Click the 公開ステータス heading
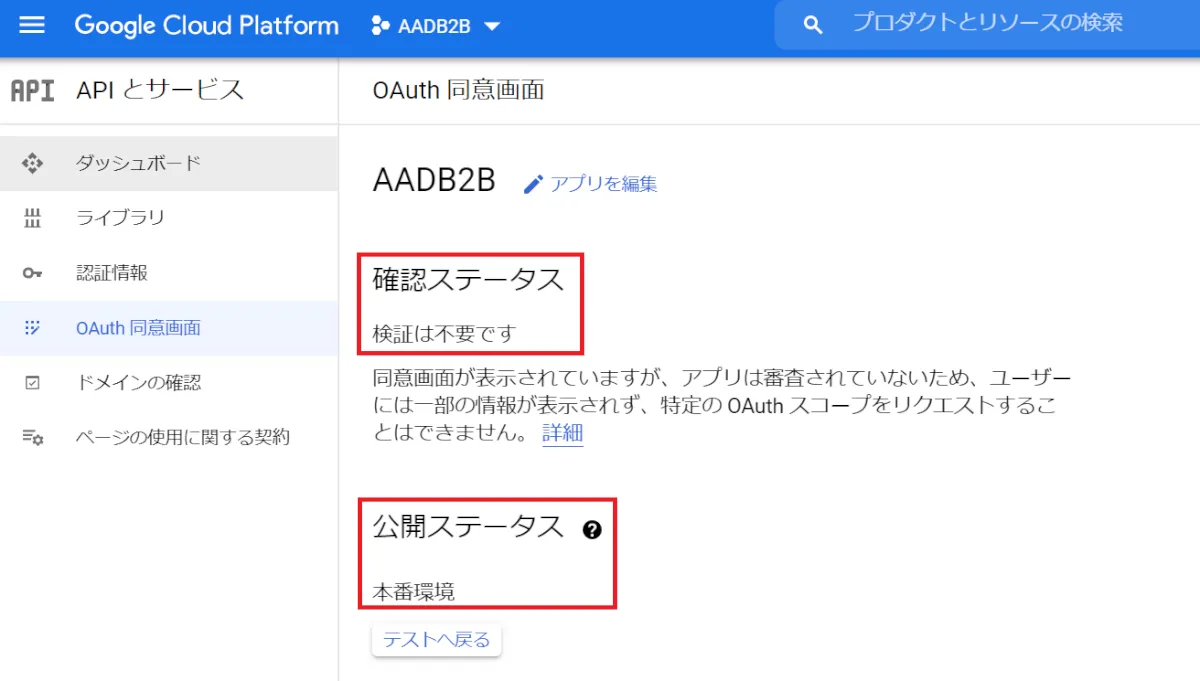This screenshot has width=1200, height=681. pos(469,527)
